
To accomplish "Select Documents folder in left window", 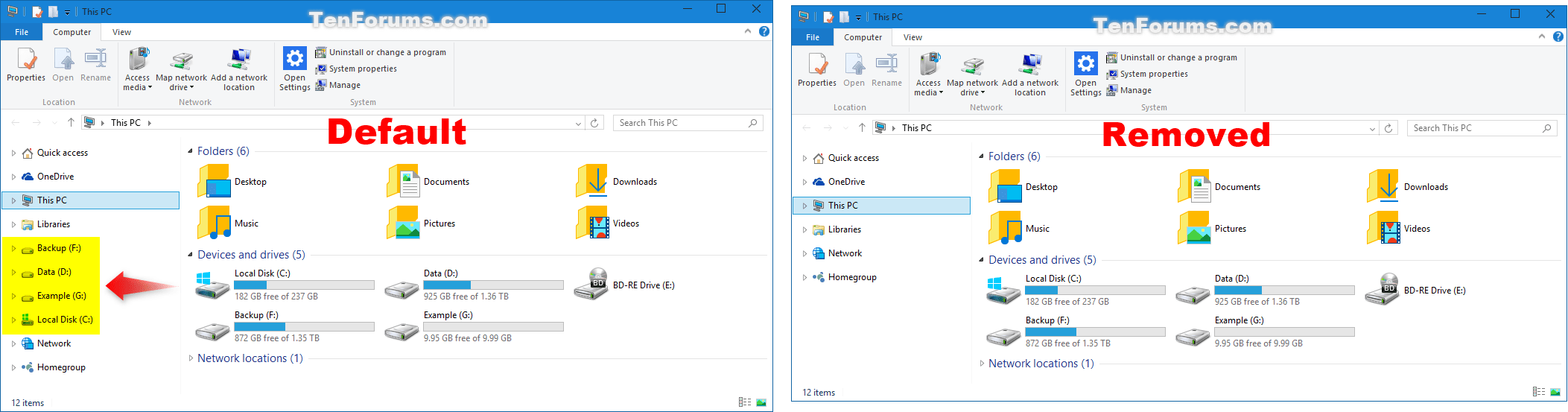I will point(428,181).
